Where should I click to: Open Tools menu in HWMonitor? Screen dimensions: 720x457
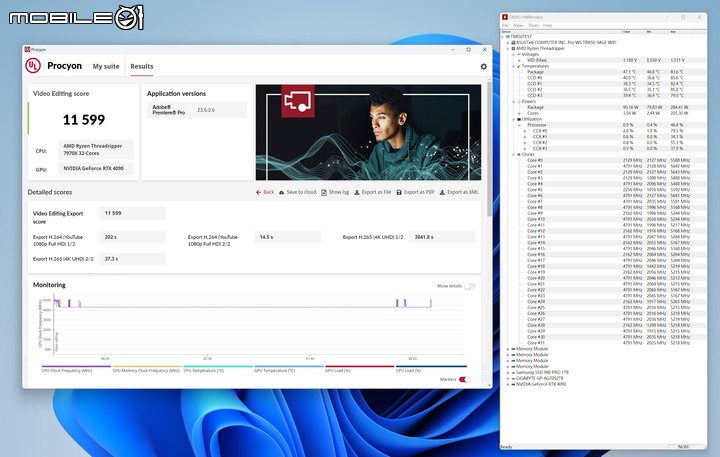click(533, 26)
